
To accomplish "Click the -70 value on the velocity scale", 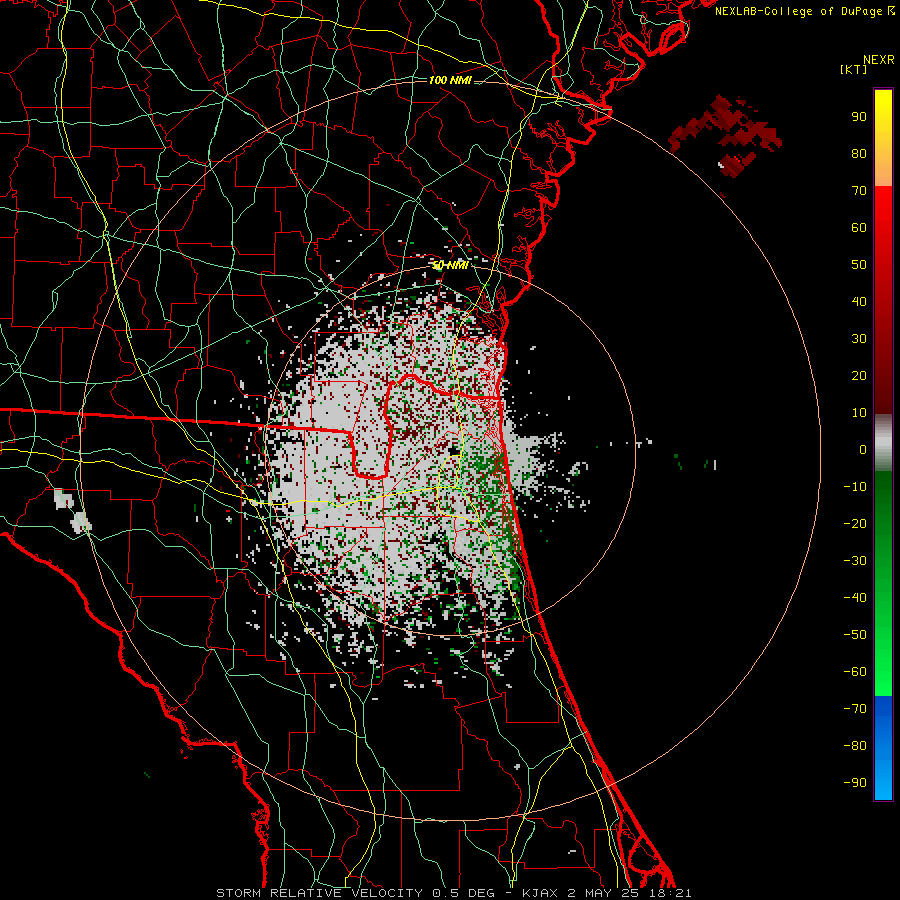I will point(855,709).
